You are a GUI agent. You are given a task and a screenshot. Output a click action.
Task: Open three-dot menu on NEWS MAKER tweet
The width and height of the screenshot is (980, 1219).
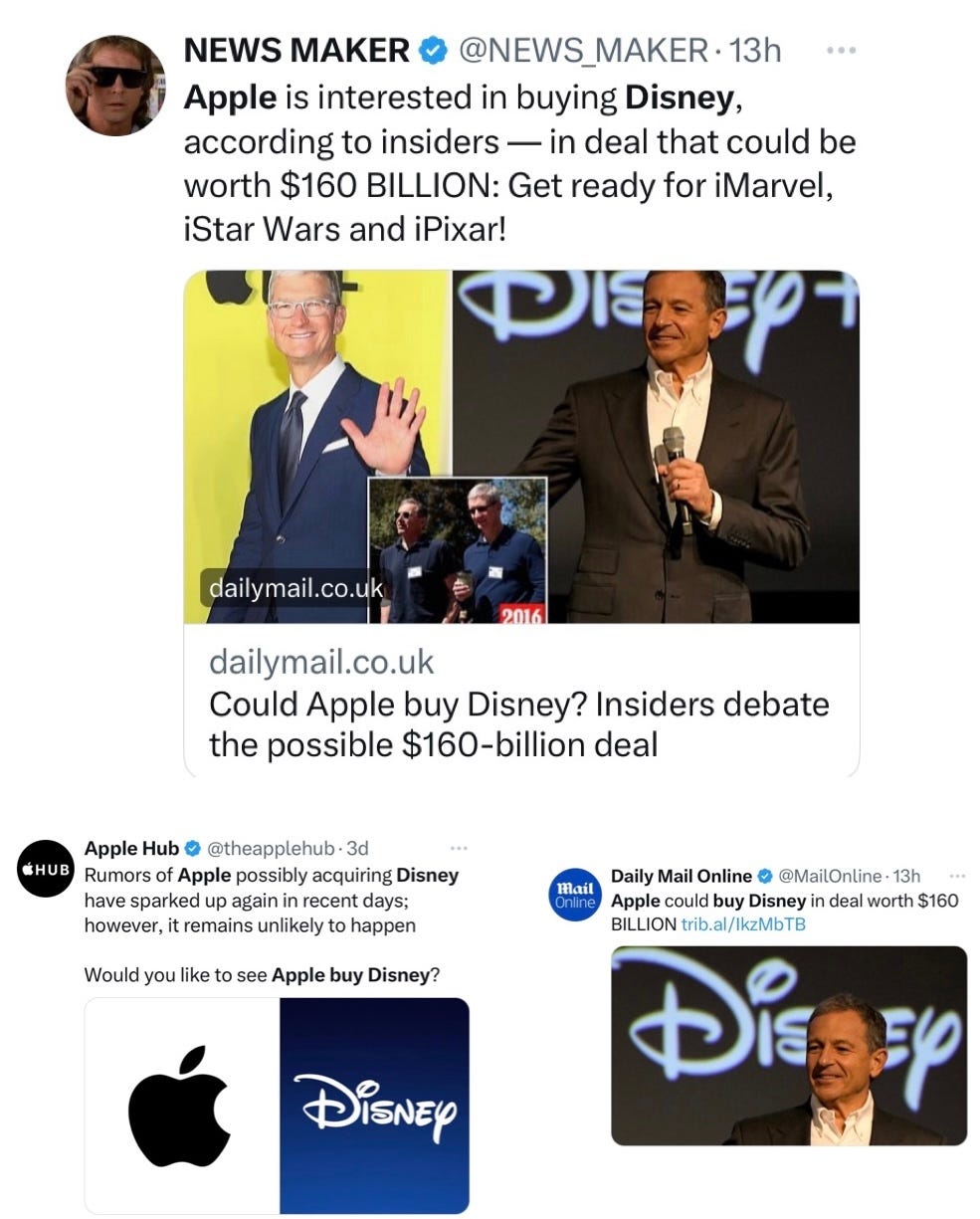coord(842,50)
